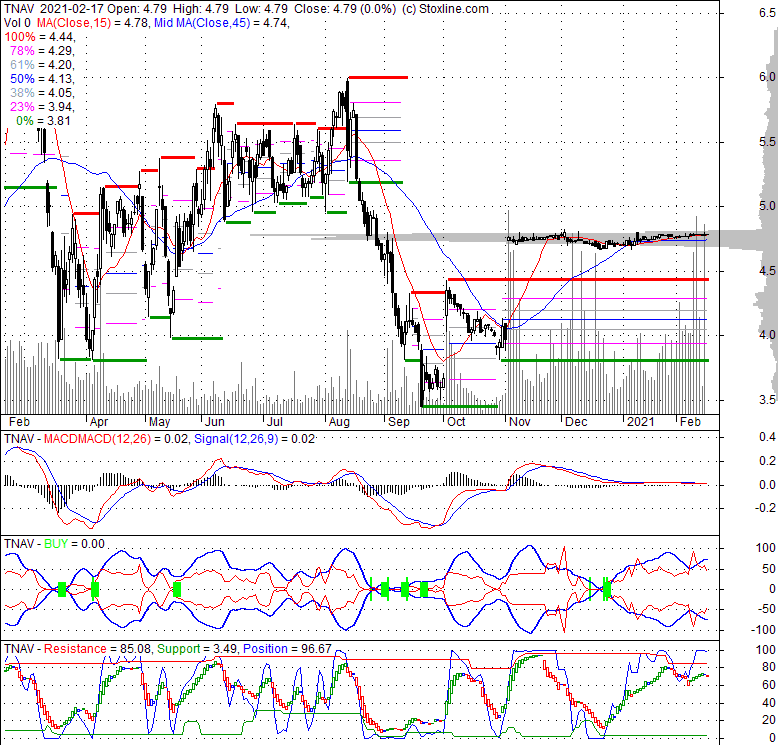Click the 'Mid MA(Close,45)' legend label

[x=201, y=23]
